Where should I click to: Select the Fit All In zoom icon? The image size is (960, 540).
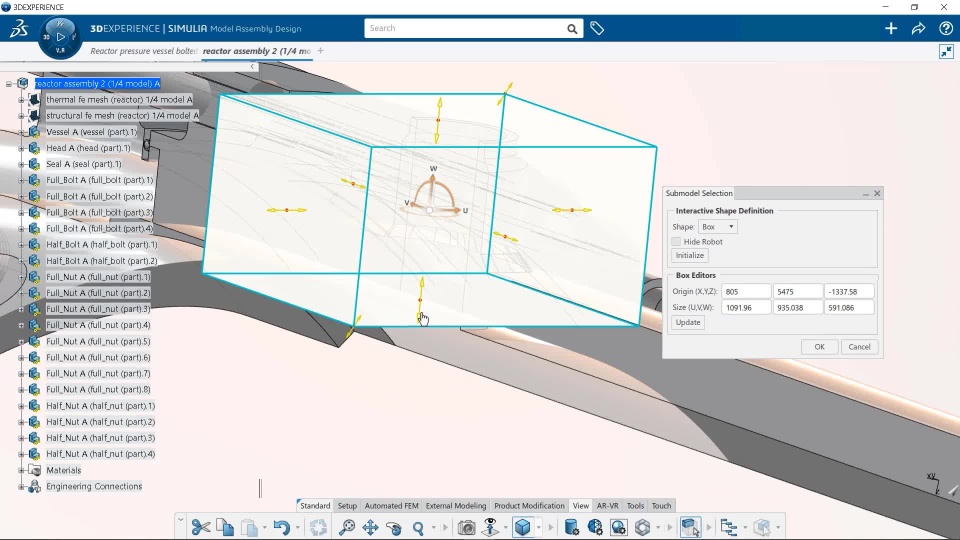coord(347,527)
